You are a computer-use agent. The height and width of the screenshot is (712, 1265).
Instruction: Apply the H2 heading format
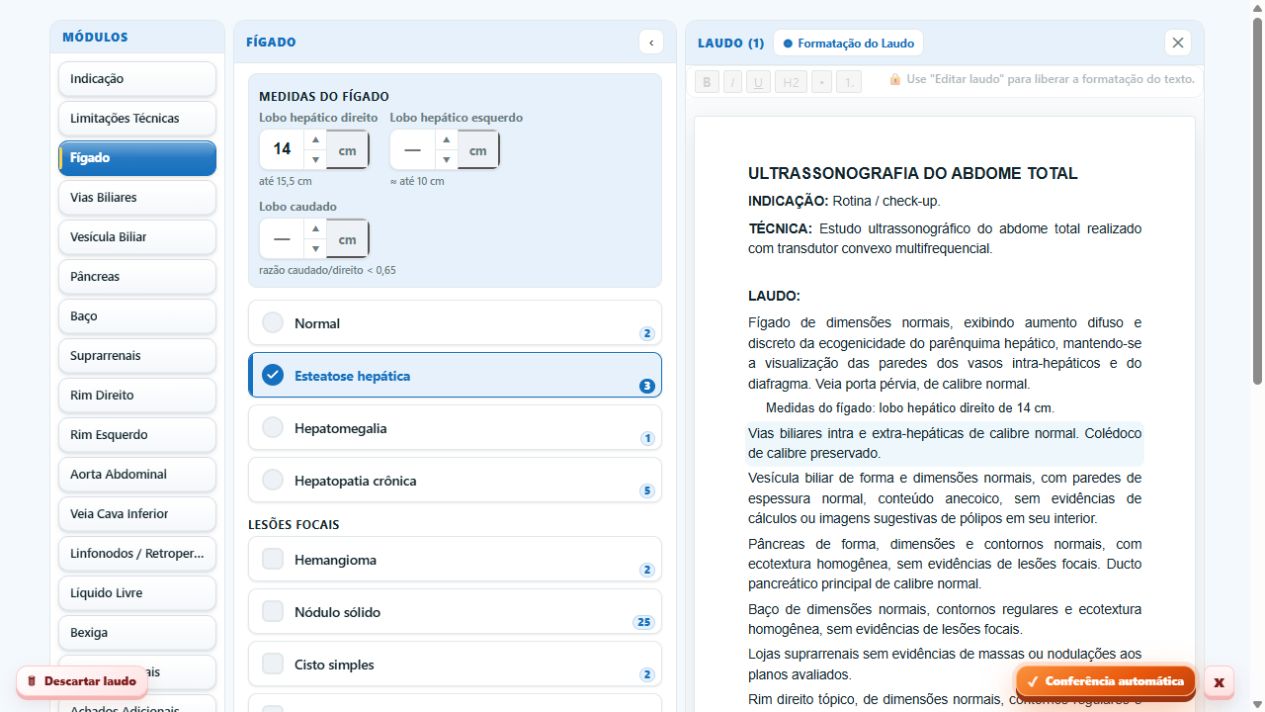point(790,82)
